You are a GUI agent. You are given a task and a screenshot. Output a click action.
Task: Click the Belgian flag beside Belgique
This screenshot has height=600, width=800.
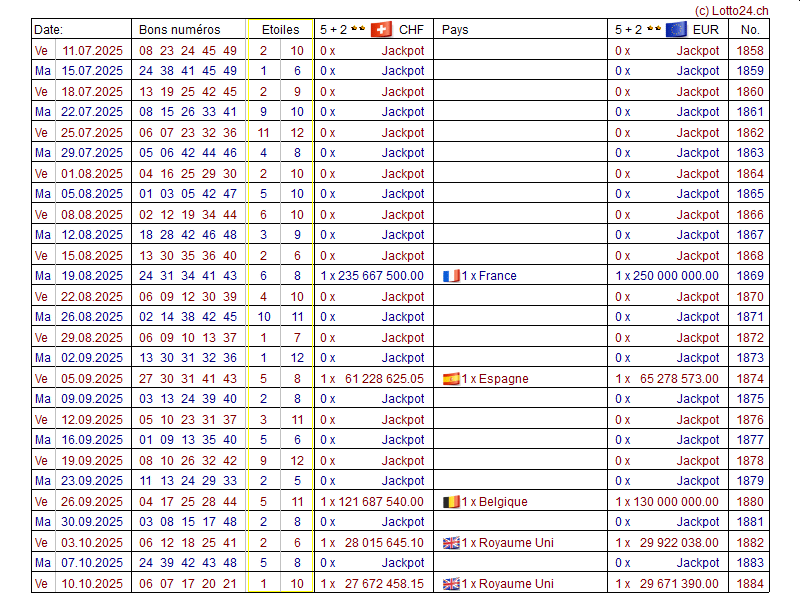451,502
